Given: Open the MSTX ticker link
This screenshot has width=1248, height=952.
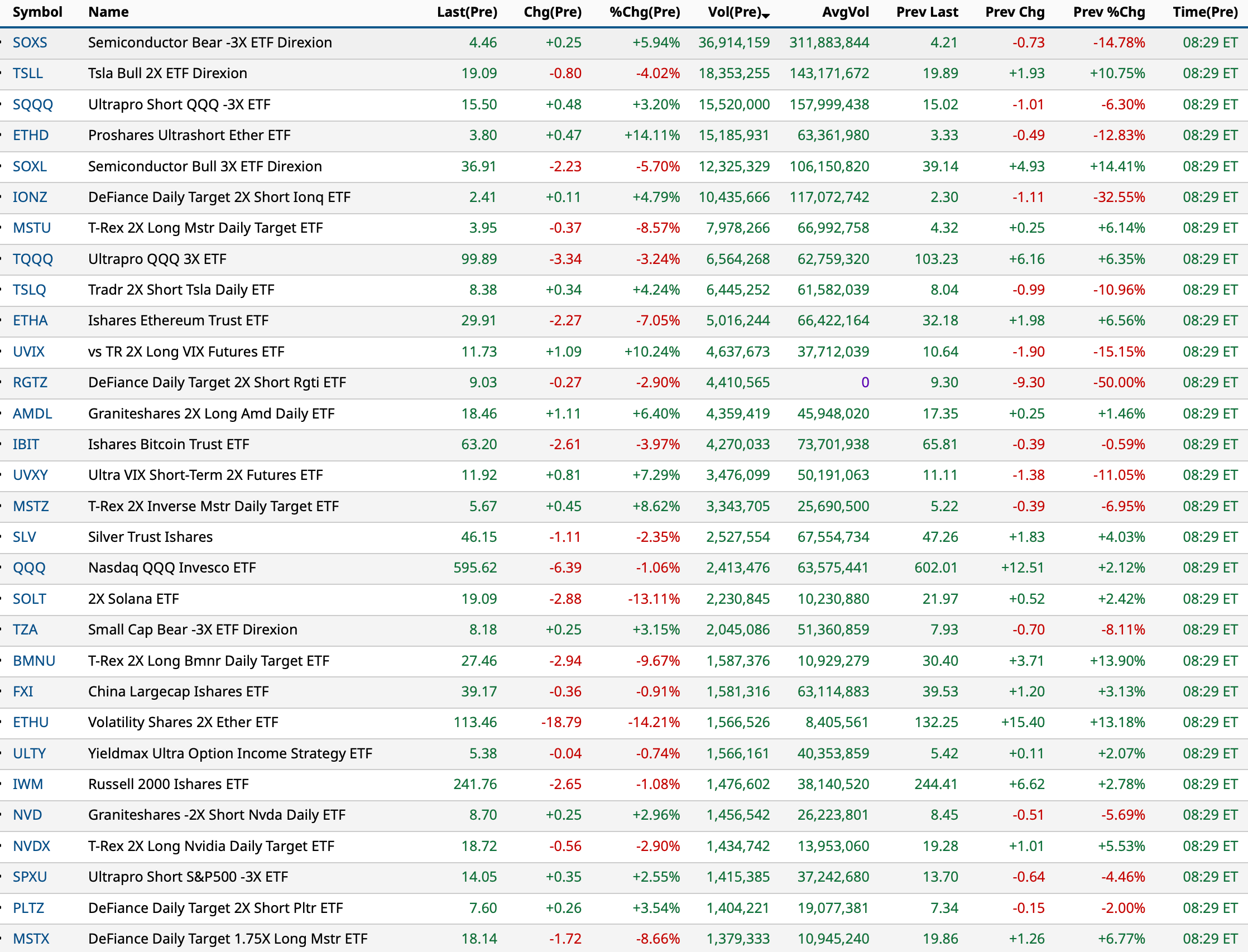Looking at the screenshot, I should [31, 939].
